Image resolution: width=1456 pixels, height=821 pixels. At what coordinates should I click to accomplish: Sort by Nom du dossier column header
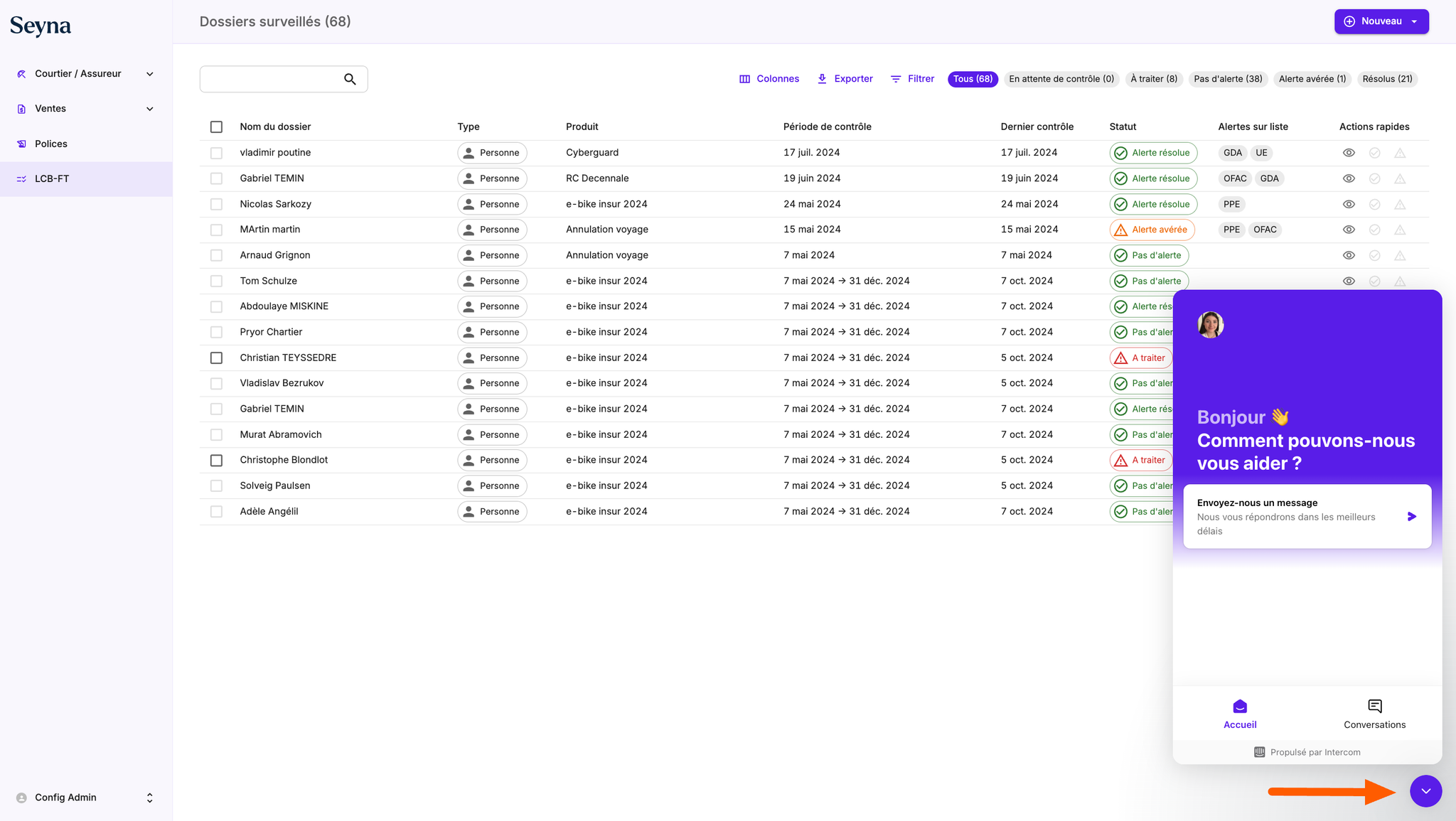point(275,127)
